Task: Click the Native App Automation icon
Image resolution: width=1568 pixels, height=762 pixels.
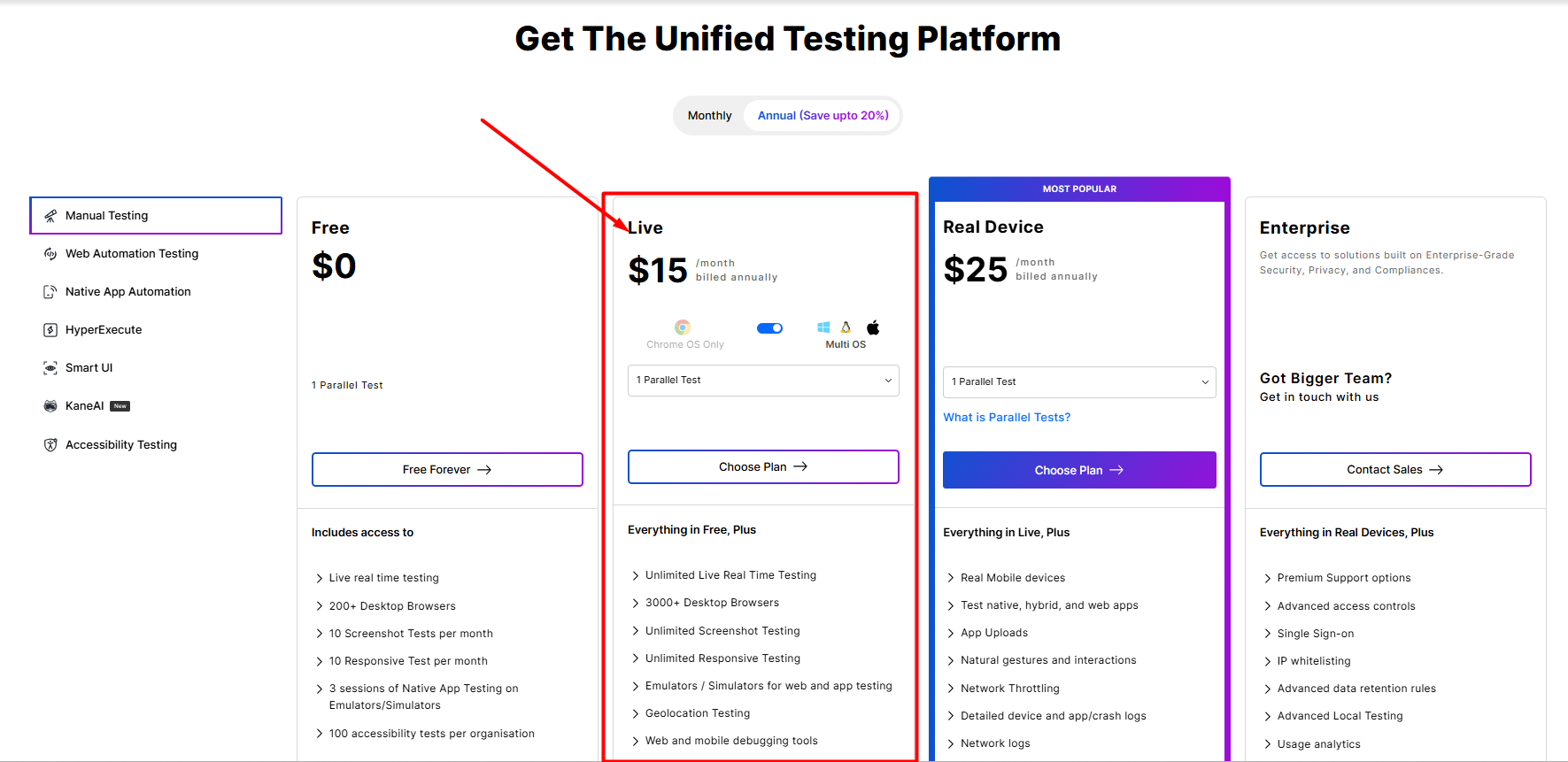Action: tap(50, 292)
